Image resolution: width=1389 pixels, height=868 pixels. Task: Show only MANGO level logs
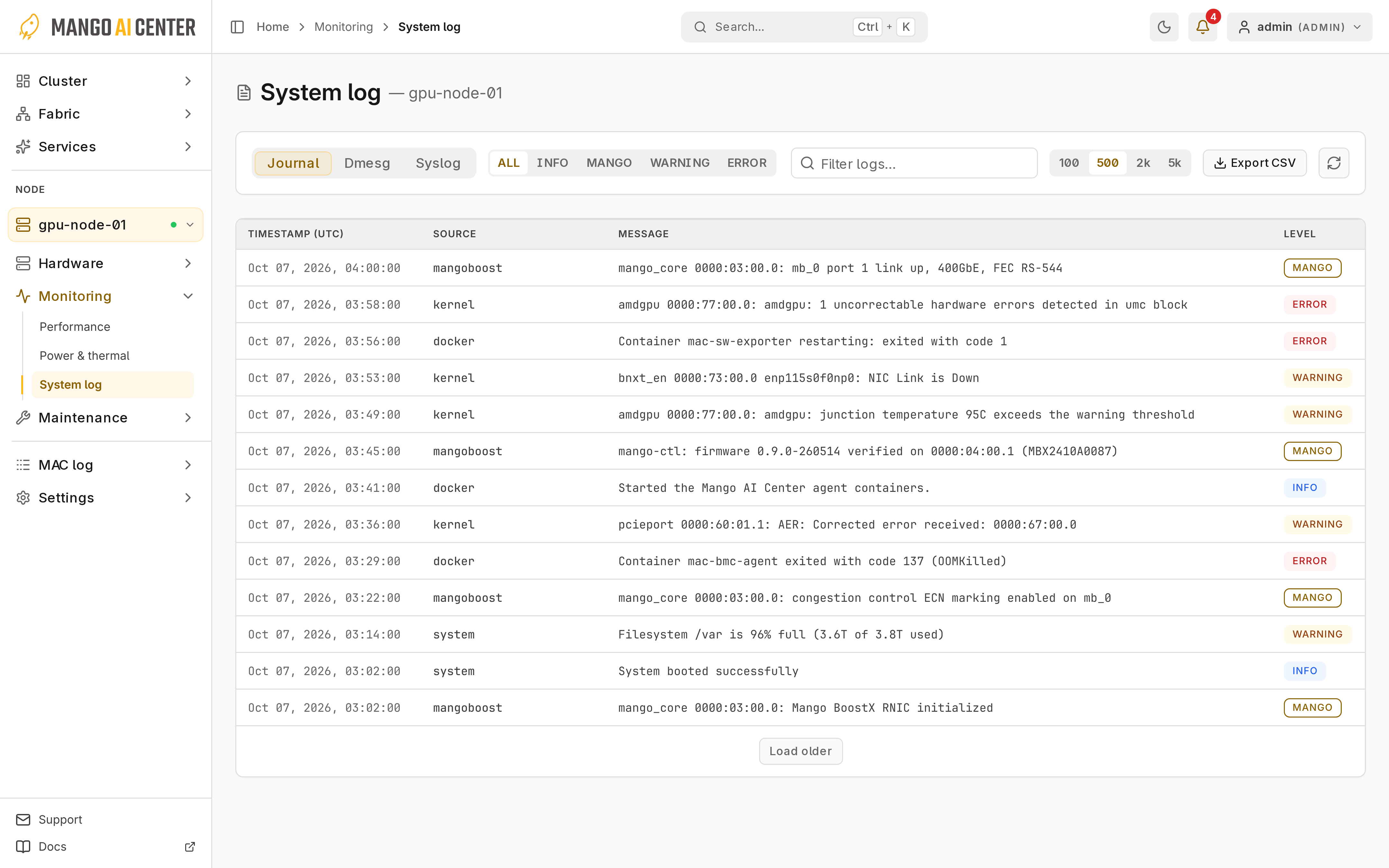[609, 163]
